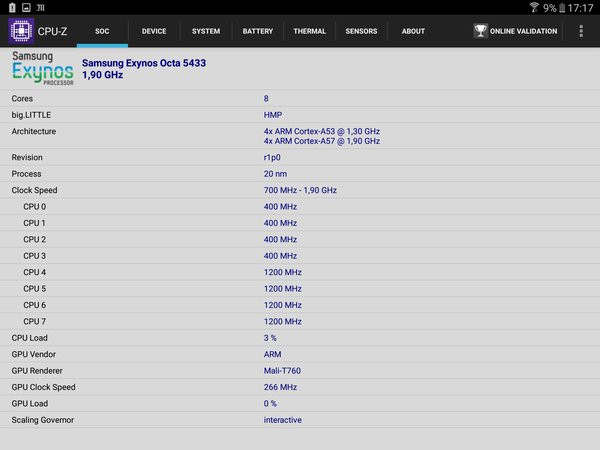Viewport: 600px width, 450px height.
Task: Tap the Architecture row label
Action: tap(34, 131)
